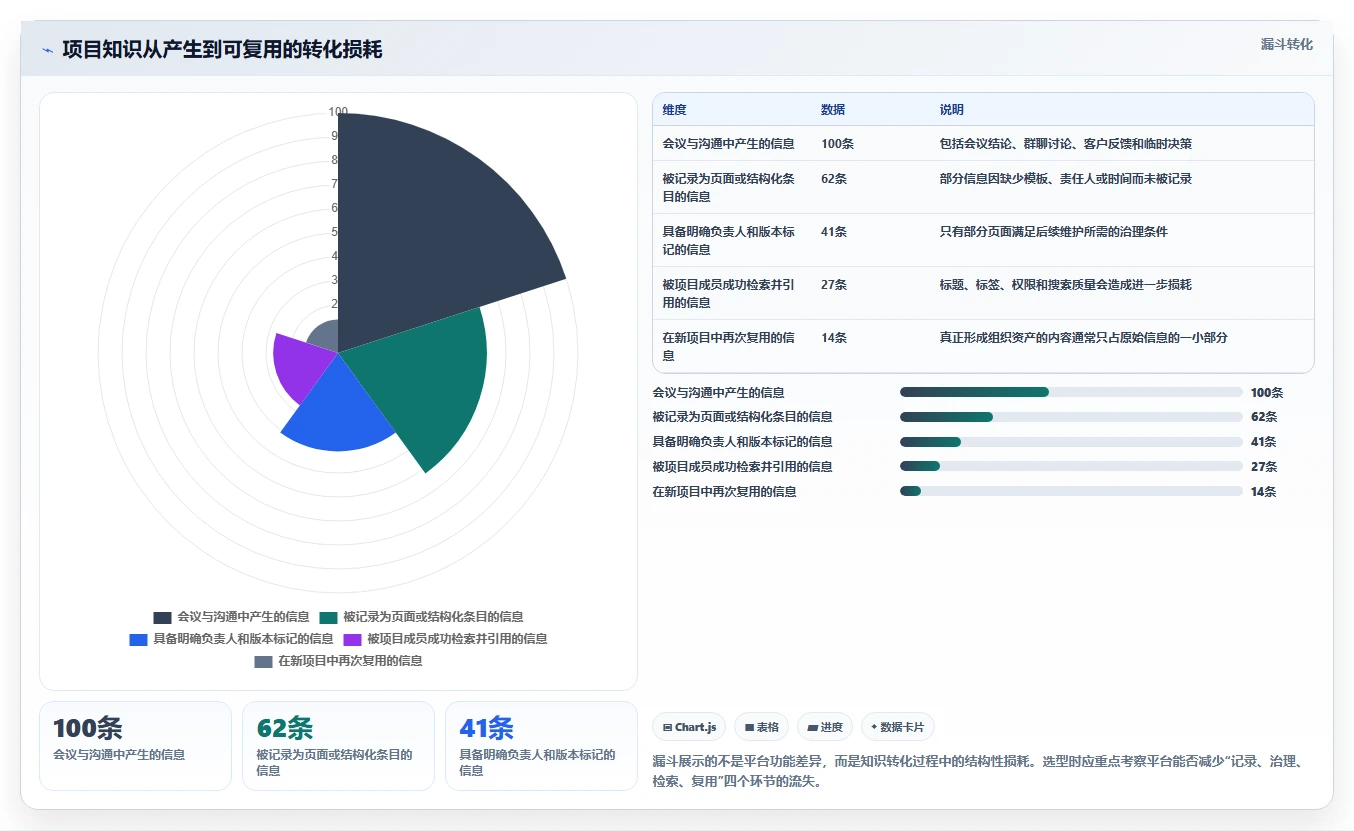Click the 100 axis label on chart

click(338, 112)
